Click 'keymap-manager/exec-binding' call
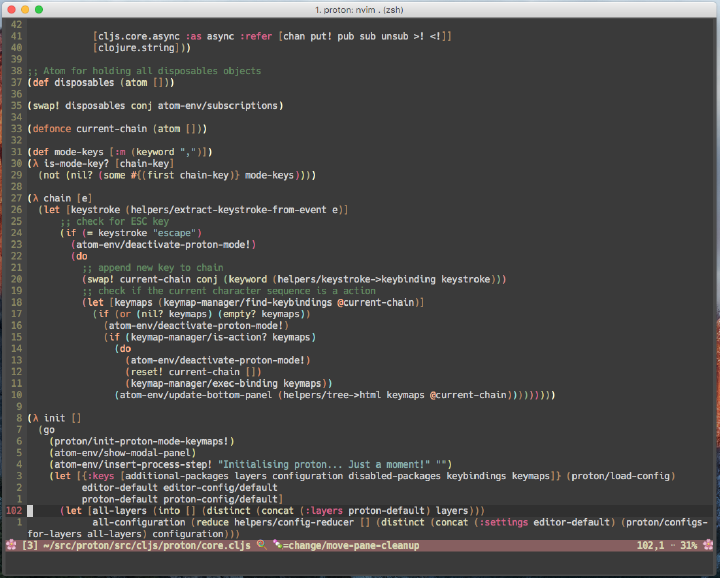This screenshot has width=720, height=578. click(204, 383)
